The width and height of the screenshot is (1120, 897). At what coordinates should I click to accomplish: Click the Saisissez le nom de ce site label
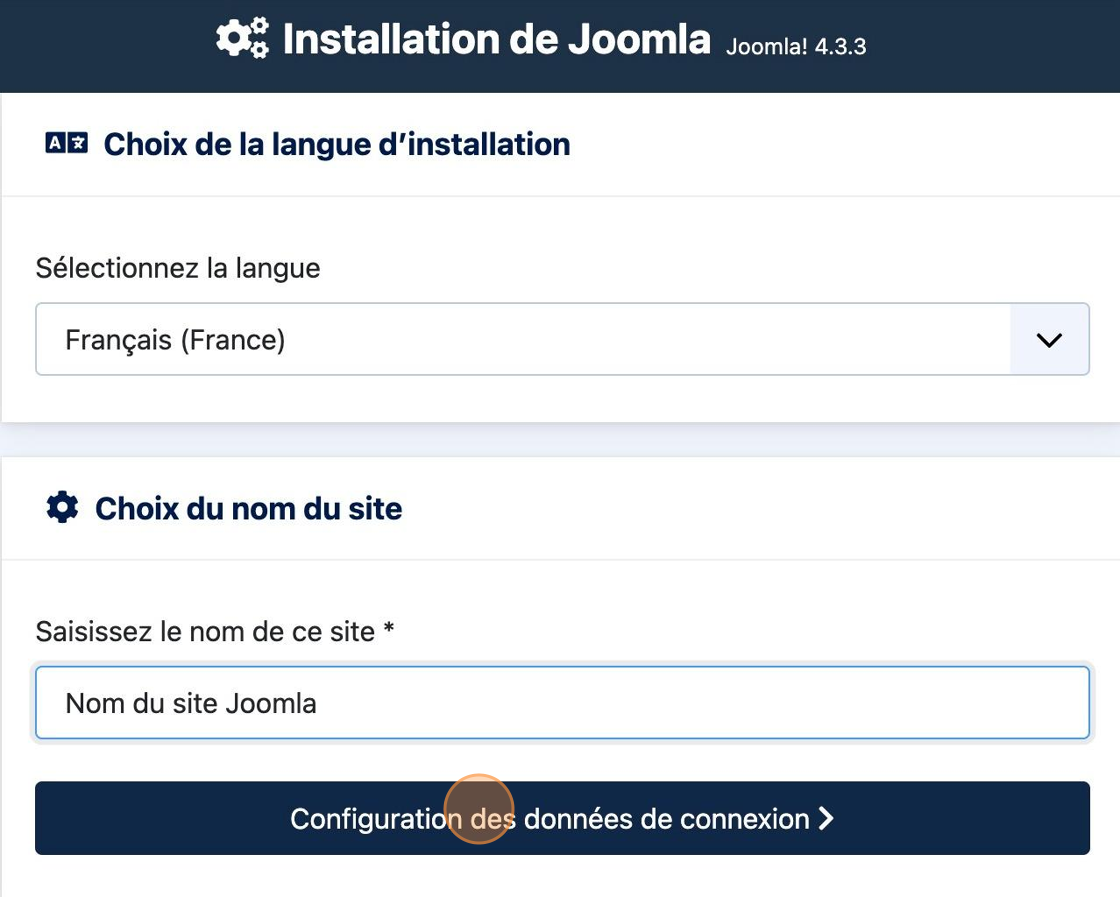(205, 632)
